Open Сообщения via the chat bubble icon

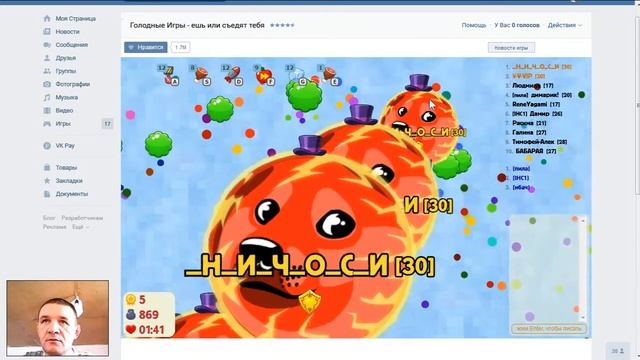47,44
